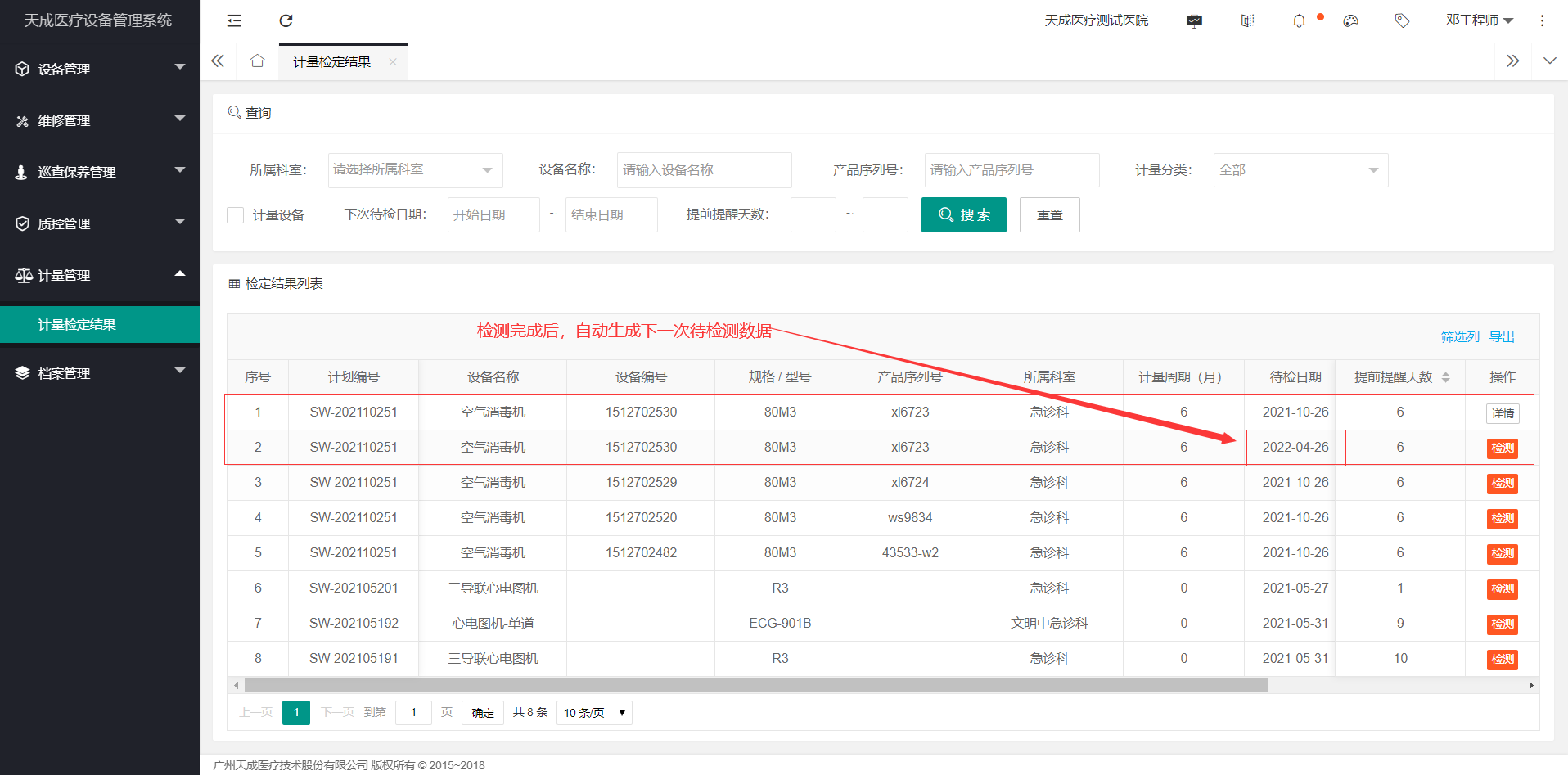Sort by 提前提醒天数 column arrows

[x=1446, y=377]
